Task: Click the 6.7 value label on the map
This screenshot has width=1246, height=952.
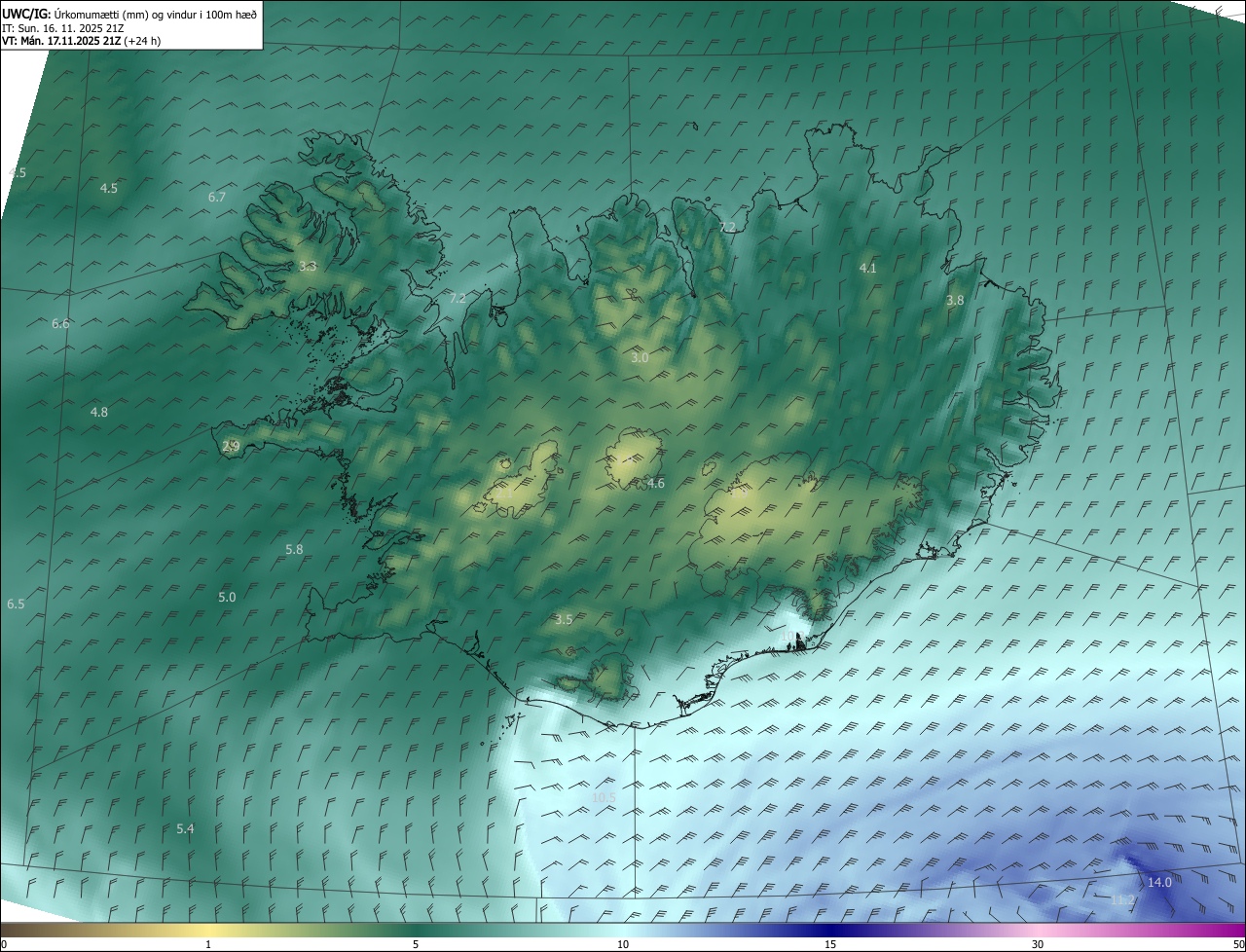Action: click(x=217, y=197)
